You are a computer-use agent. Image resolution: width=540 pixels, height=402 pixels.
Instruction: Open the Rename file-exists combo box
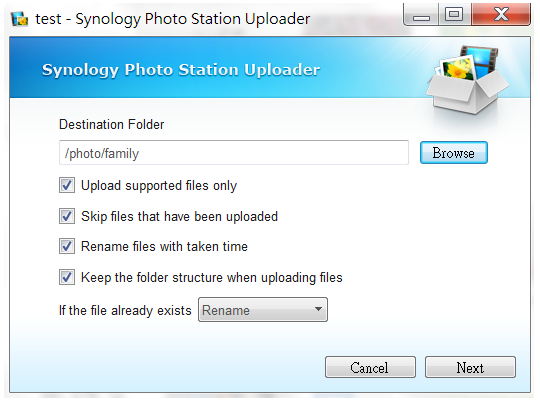(x=263, y=310)
